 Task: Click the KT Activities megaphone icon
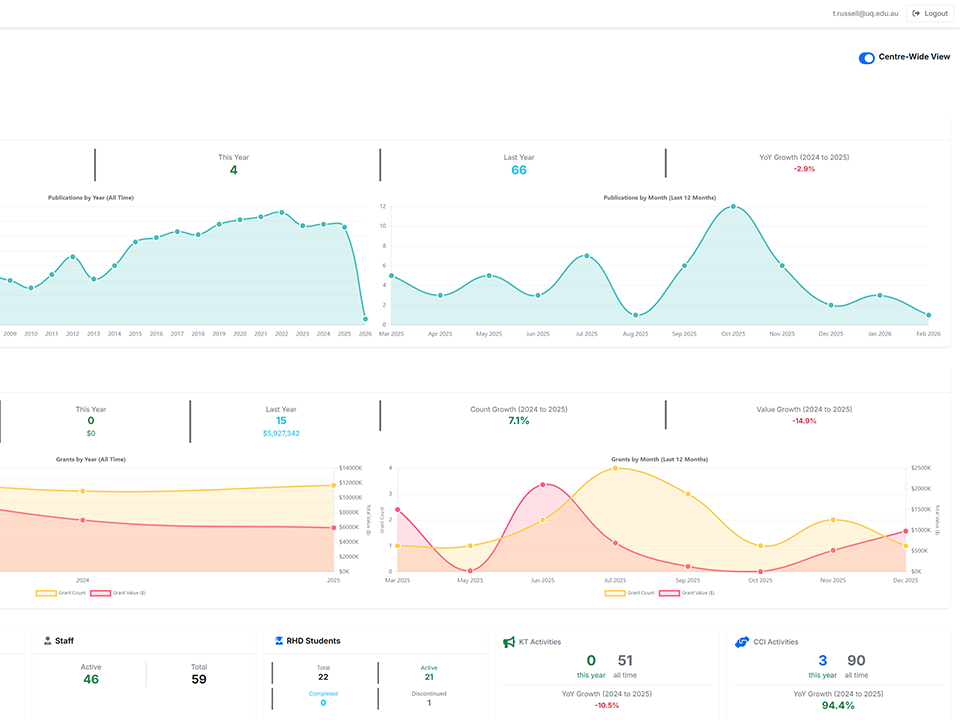(x=509, y=641)
